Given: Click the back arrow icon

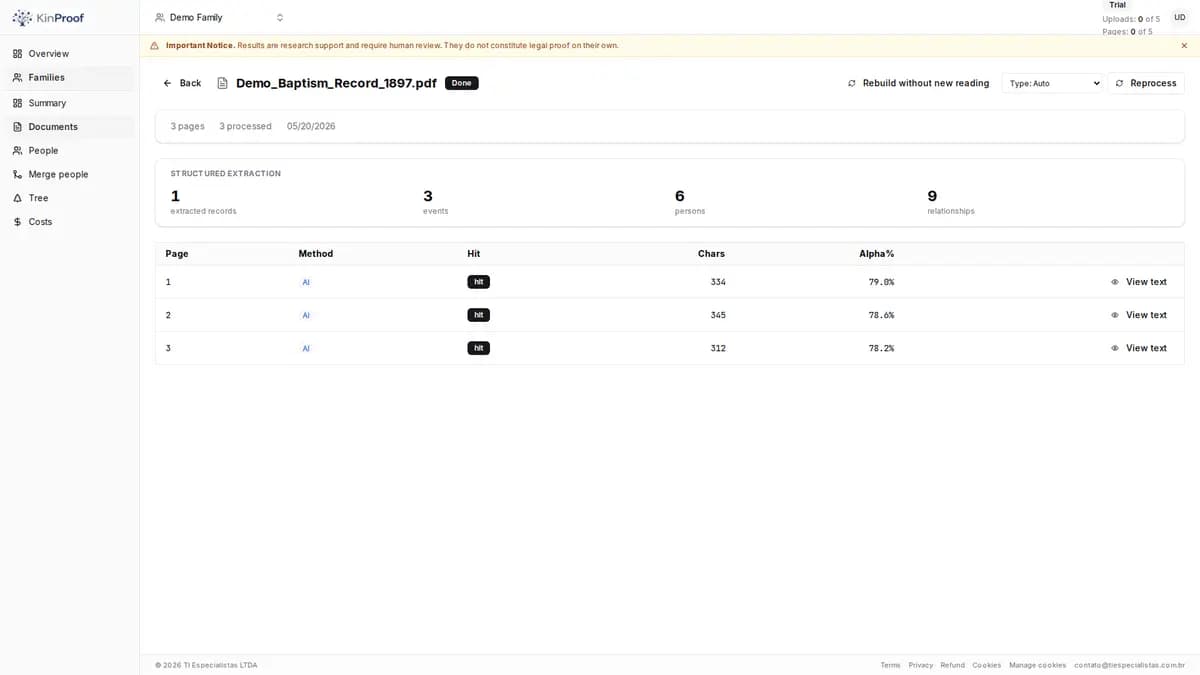Looking at the screenshot, I should click(x=167, y=83).
